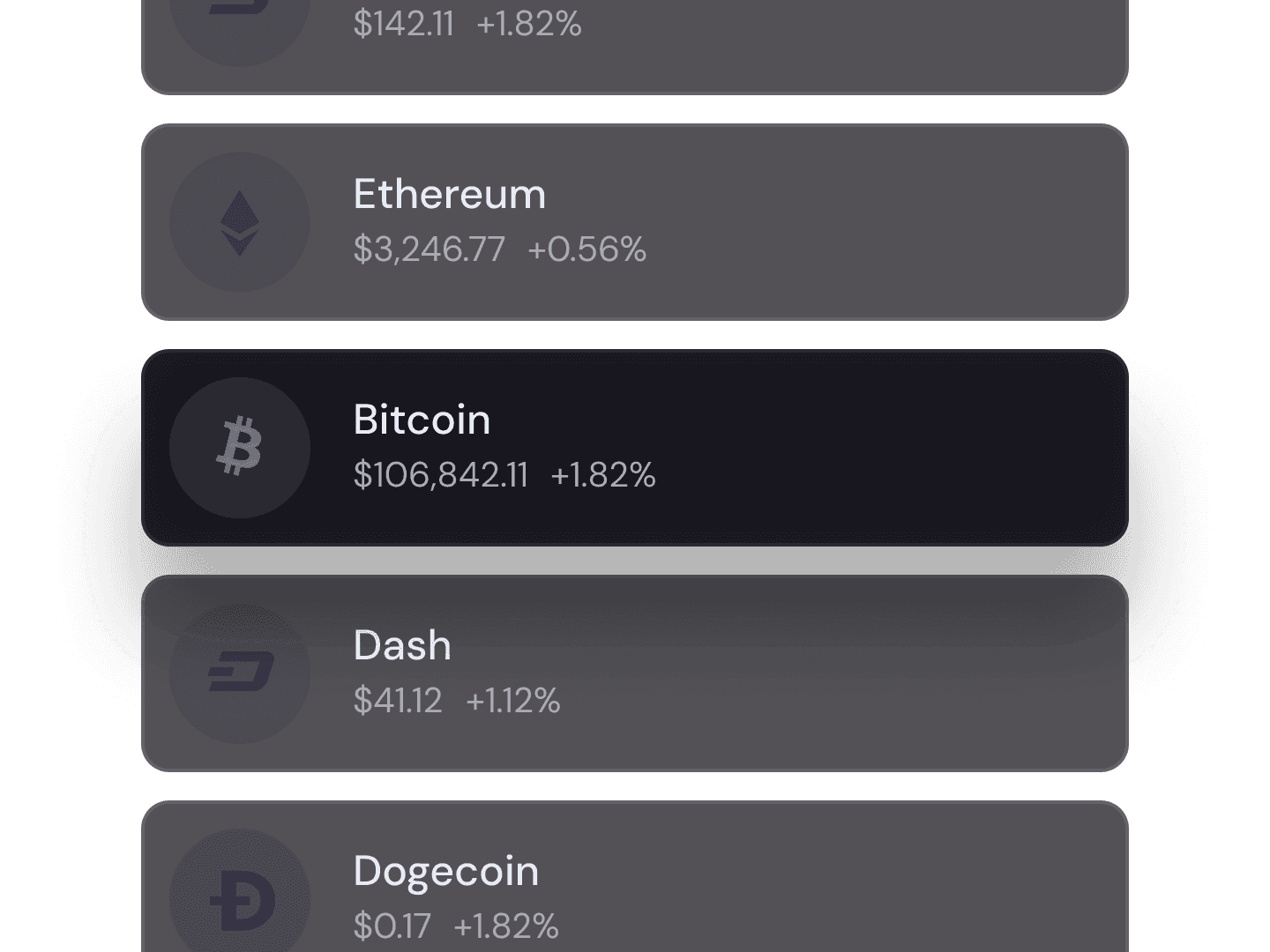Click the Ethereum diamond logo icon
Screen dimensions: 1270x952
[x=239, y=222]
